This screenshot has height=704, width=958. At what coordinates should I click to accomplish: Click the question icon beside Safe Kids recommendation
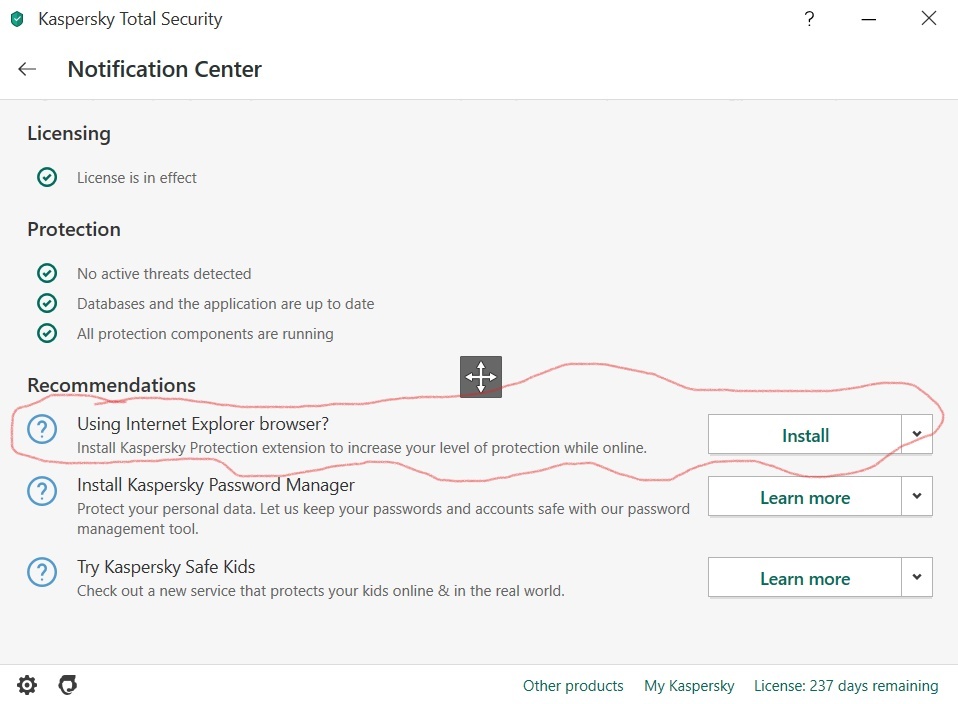coord(42,572)
